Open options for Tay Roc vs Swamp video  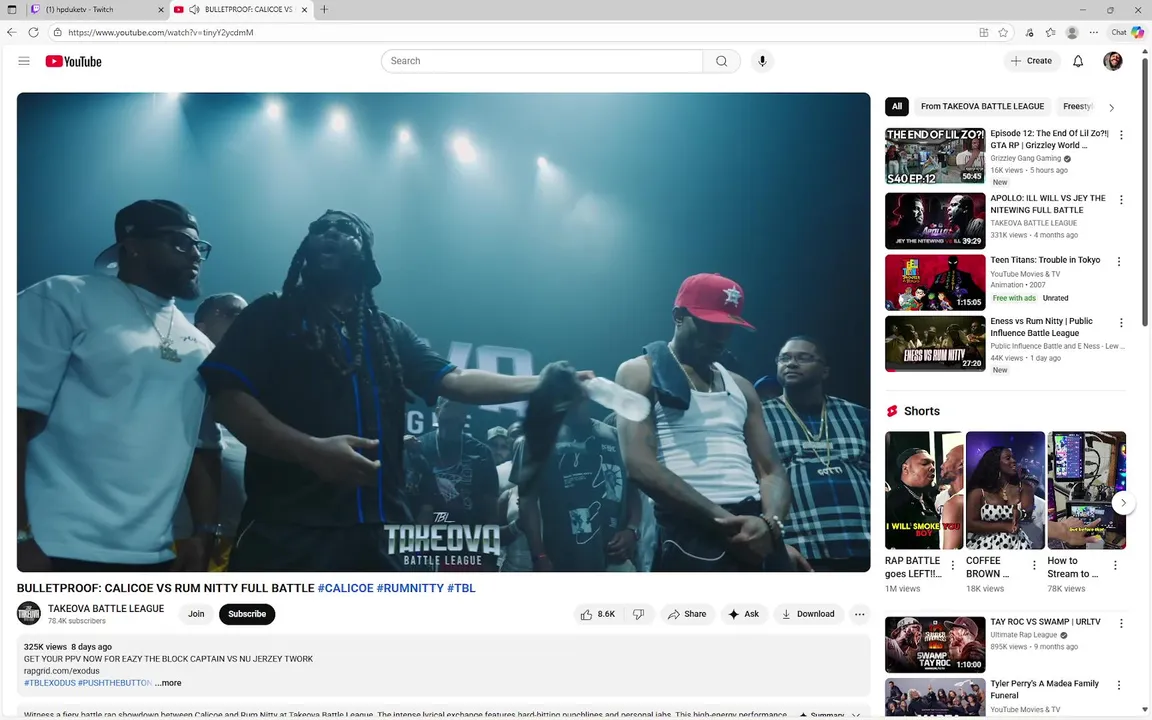1121,623
